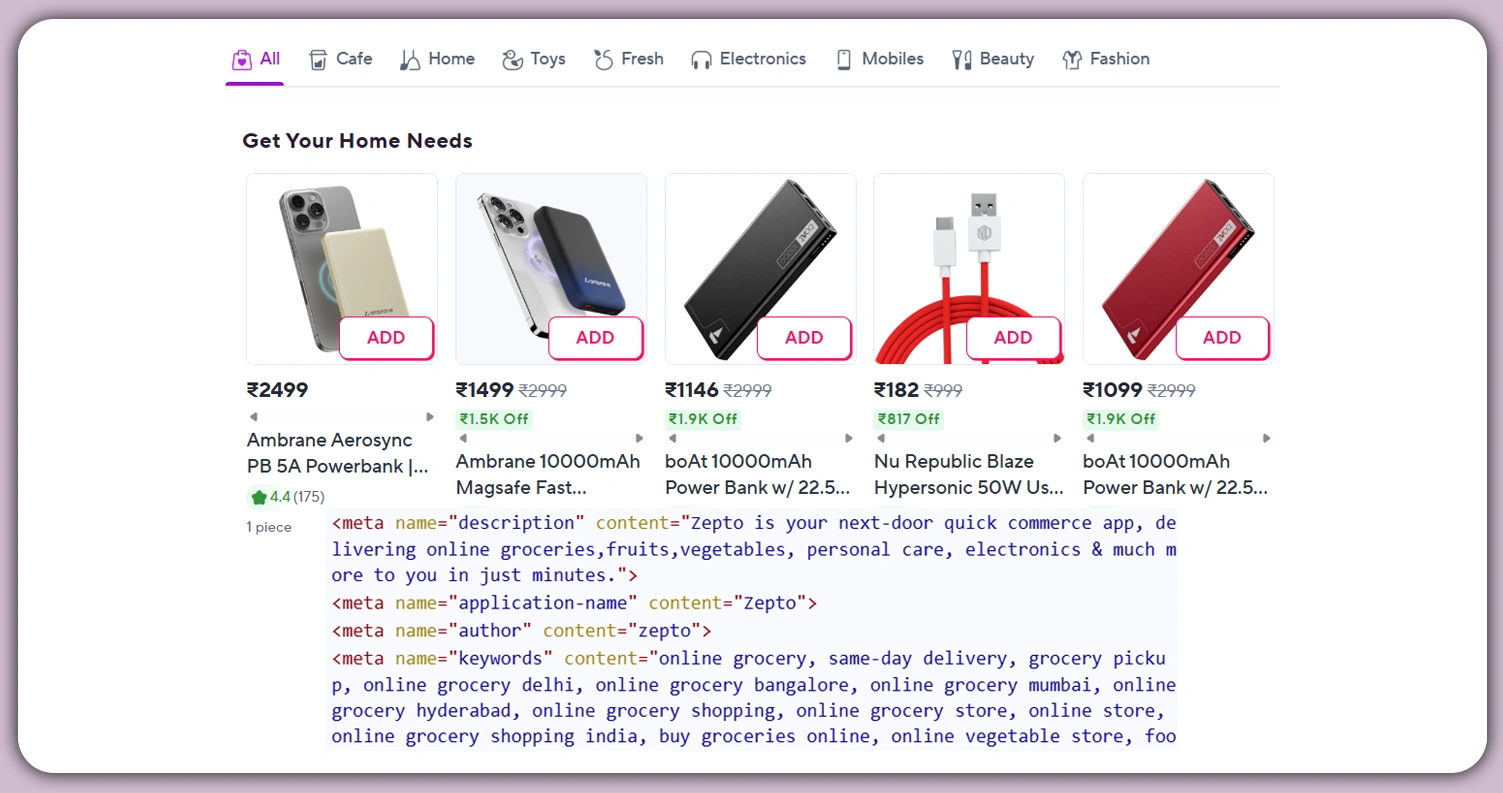
Task: Click the Home category icon
Action: [410, 58]
